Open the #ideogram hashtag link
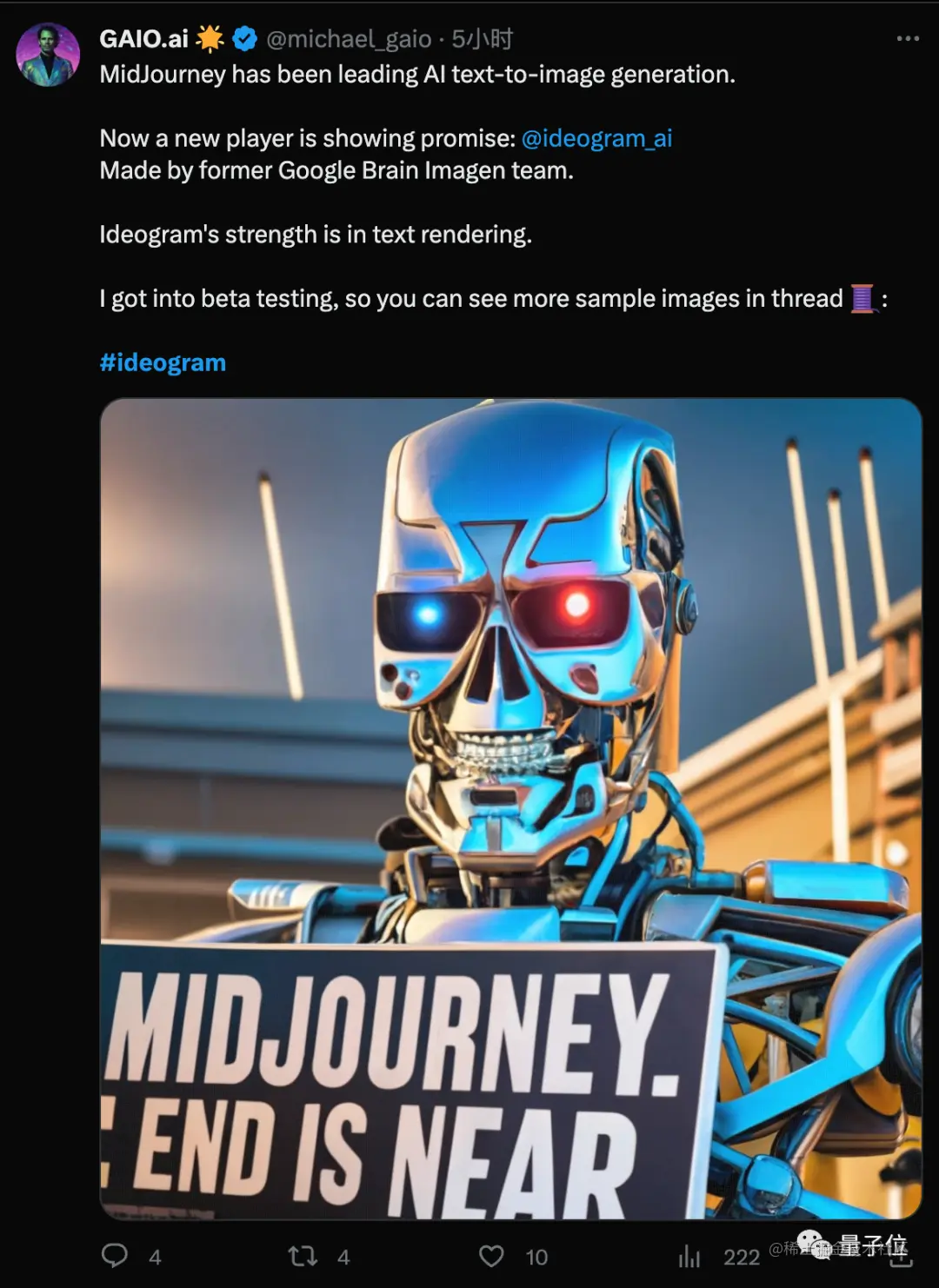This screenshot has width=939, height=1288. (163, 362)
